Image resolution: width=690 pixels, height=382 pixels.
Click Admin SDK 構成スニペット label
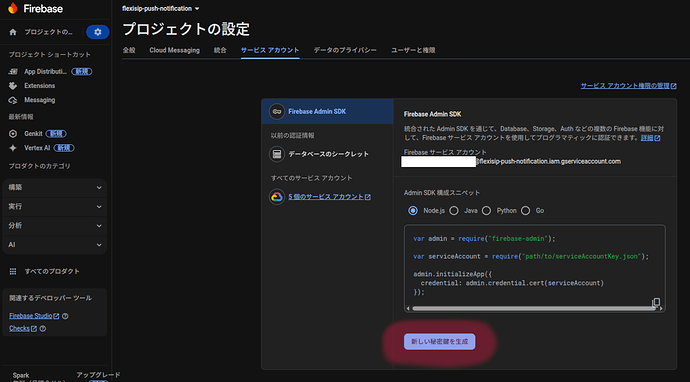coord(442,193)
